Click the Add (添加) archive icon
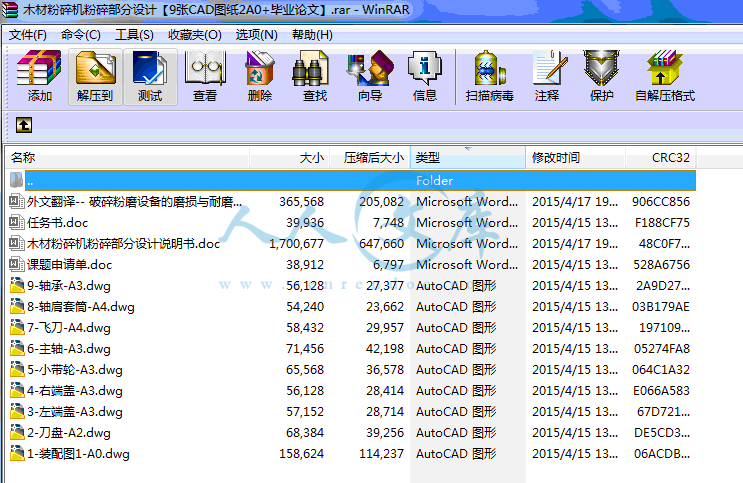The image size is (743, 483). pos(39,68)
